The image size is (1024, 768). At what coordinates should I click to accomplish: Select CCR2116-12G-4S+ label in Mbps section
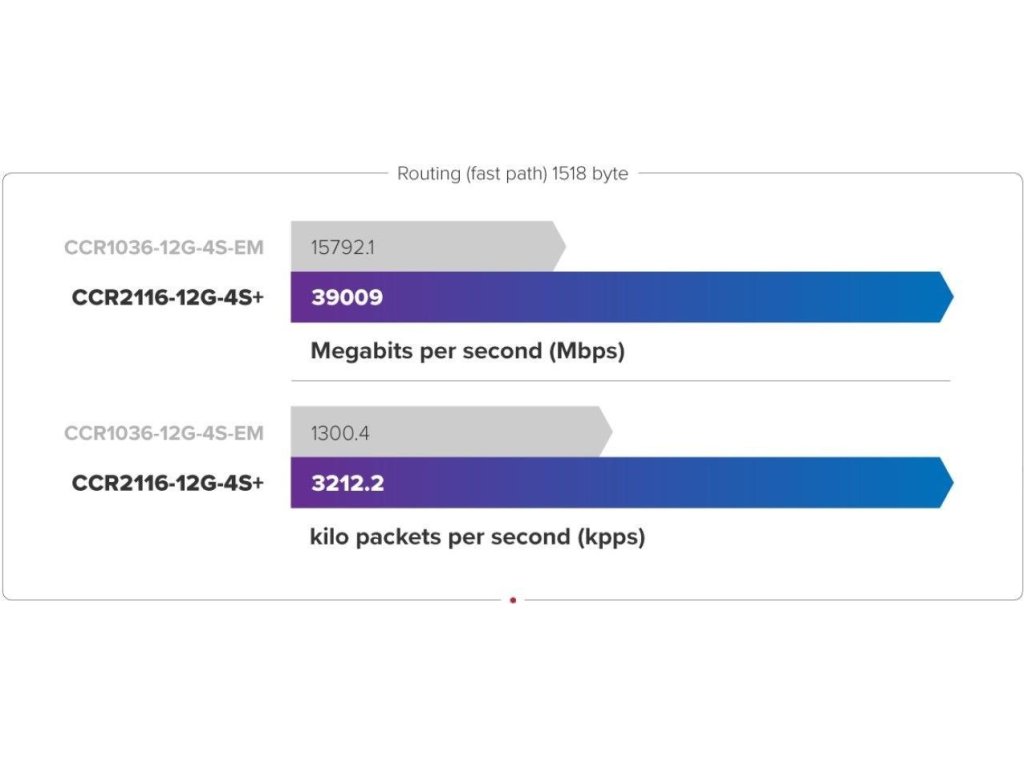[x=168, y=297]
